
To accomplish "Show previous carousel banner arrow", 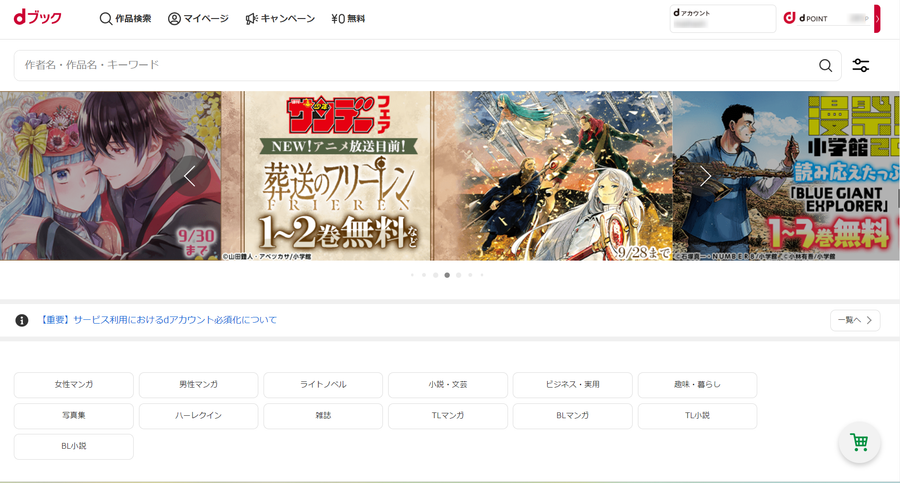I will pyautogui.click(x=190, y=176).
